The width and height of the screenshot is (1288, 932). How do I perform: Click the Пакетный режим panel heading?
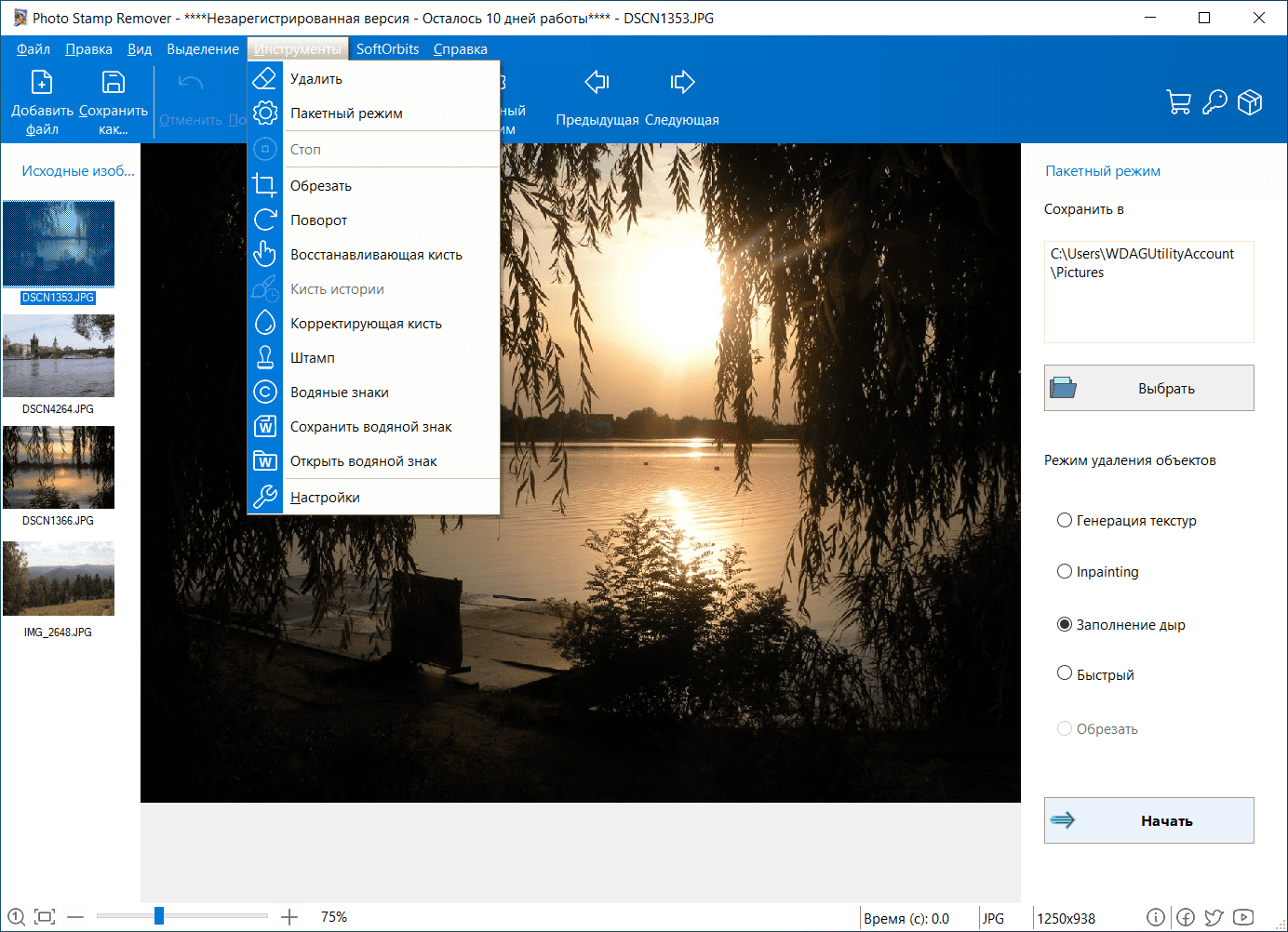(1103, 171)
